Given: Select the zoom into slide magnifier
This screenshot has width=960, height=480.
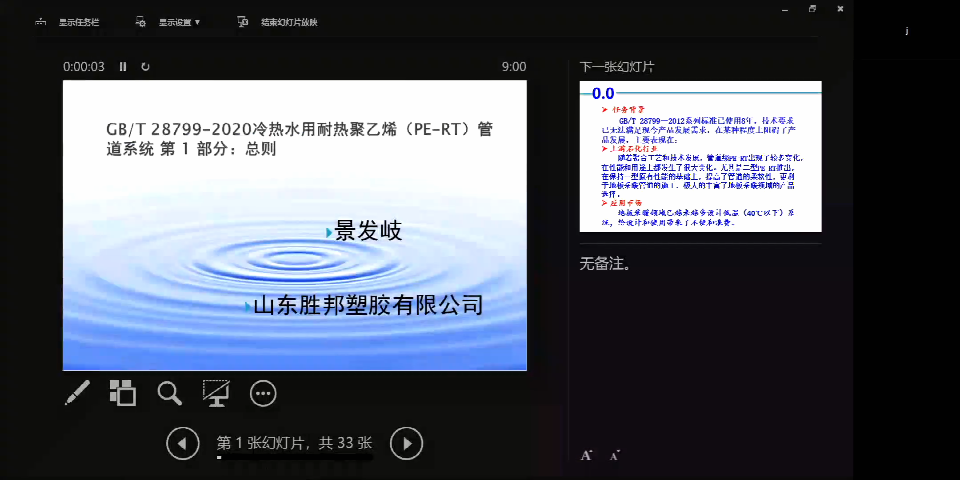Looking at the screenshot, I should tap(170, 393).
